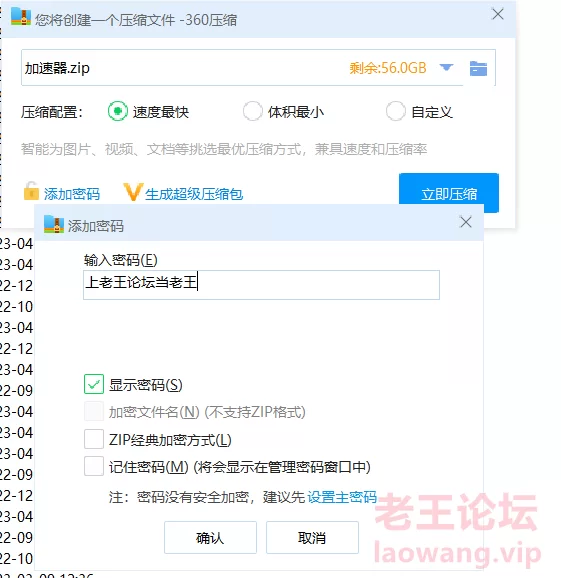561x578 pixels.
Task: Focus the 输入密码 text field
Action: (261, 285)
